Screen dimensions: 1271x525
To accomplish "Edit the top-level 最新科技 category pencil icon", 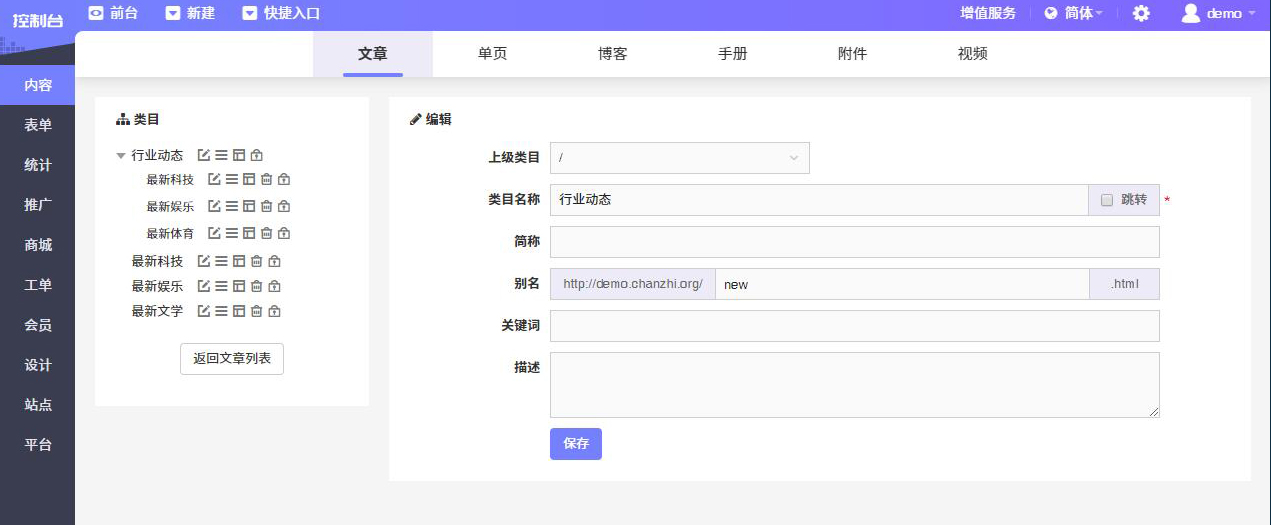I will [x=204, y=261].
